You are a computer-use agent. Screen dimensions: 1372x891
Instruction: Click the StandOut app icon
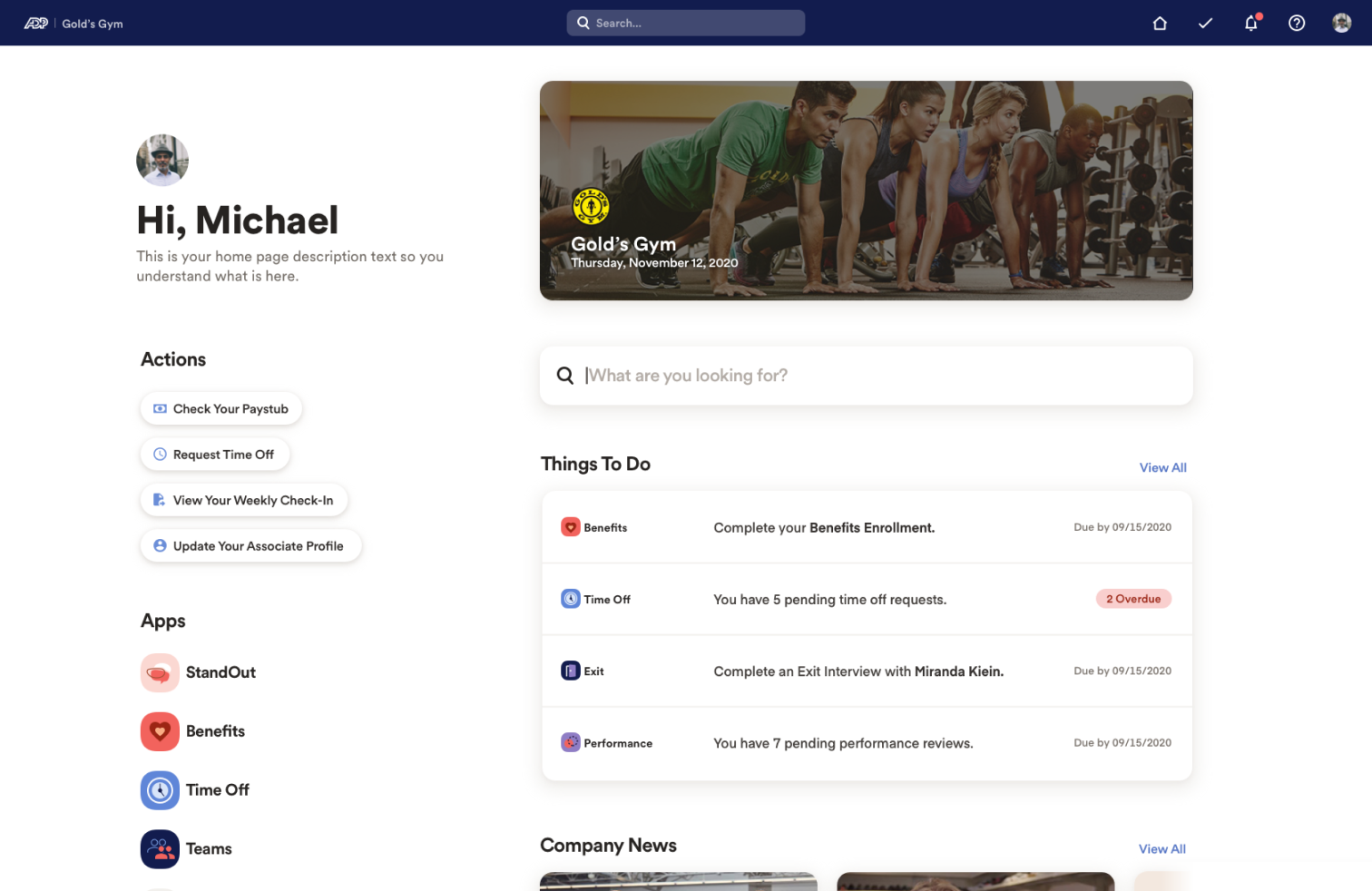coord(160,672)
